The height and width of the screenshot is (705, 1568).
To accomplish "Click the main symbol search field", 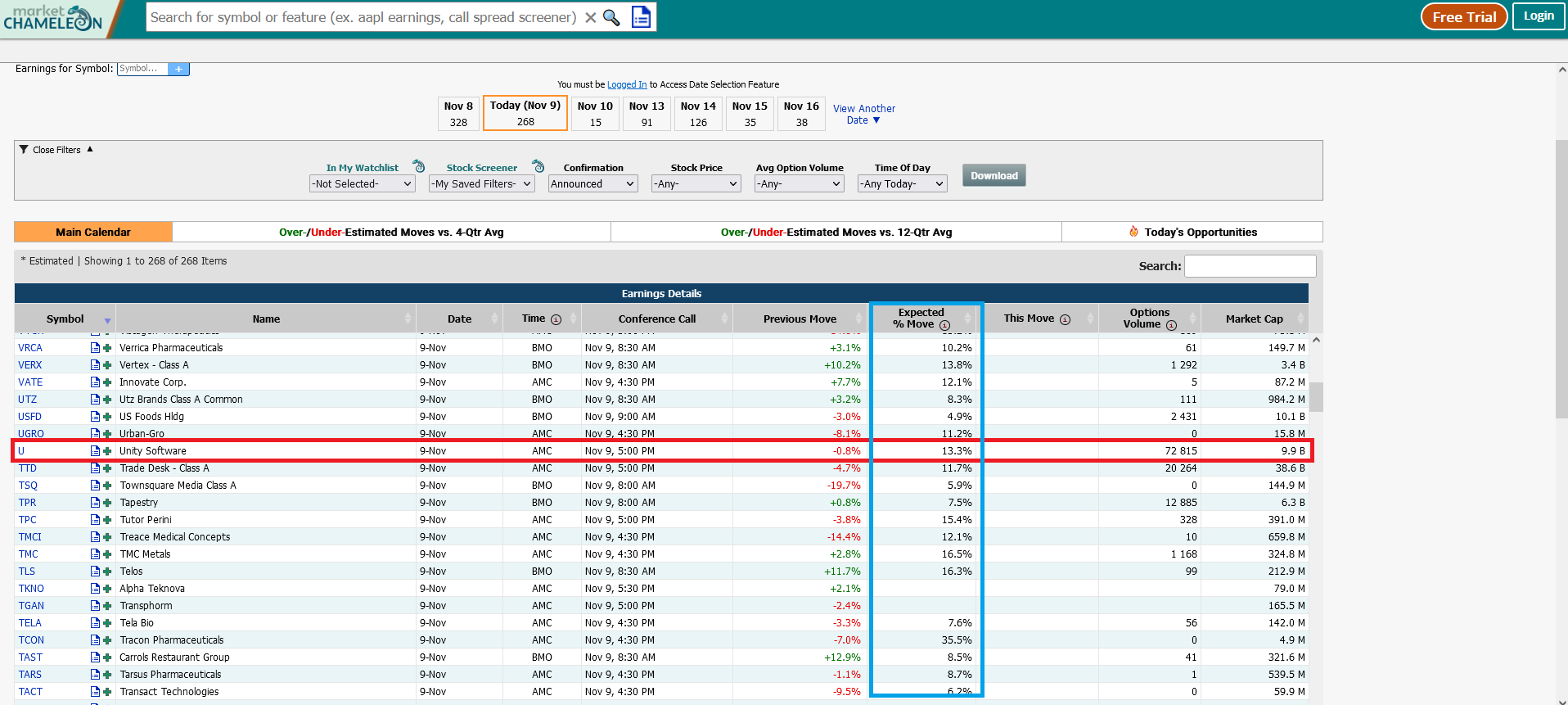I will (363, 17).
